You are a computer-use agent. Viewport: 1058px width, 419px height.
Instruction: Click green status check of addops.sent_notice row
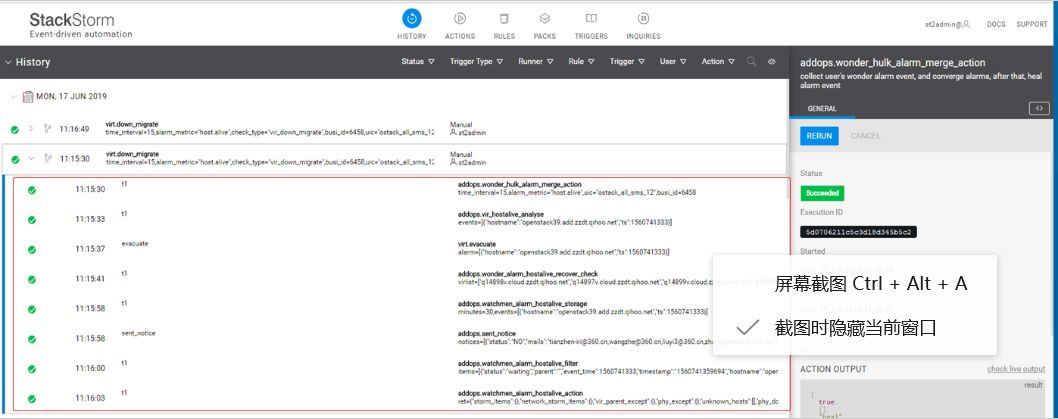tap(32, 339)
